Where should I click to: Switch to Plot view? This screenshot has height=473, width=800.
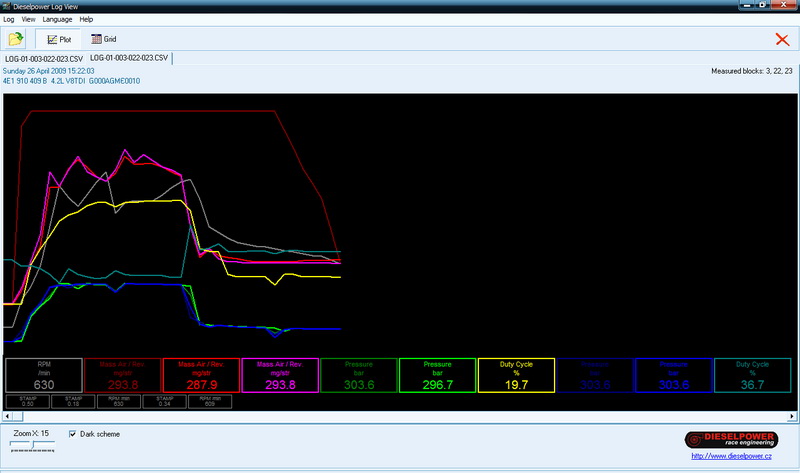58,40
